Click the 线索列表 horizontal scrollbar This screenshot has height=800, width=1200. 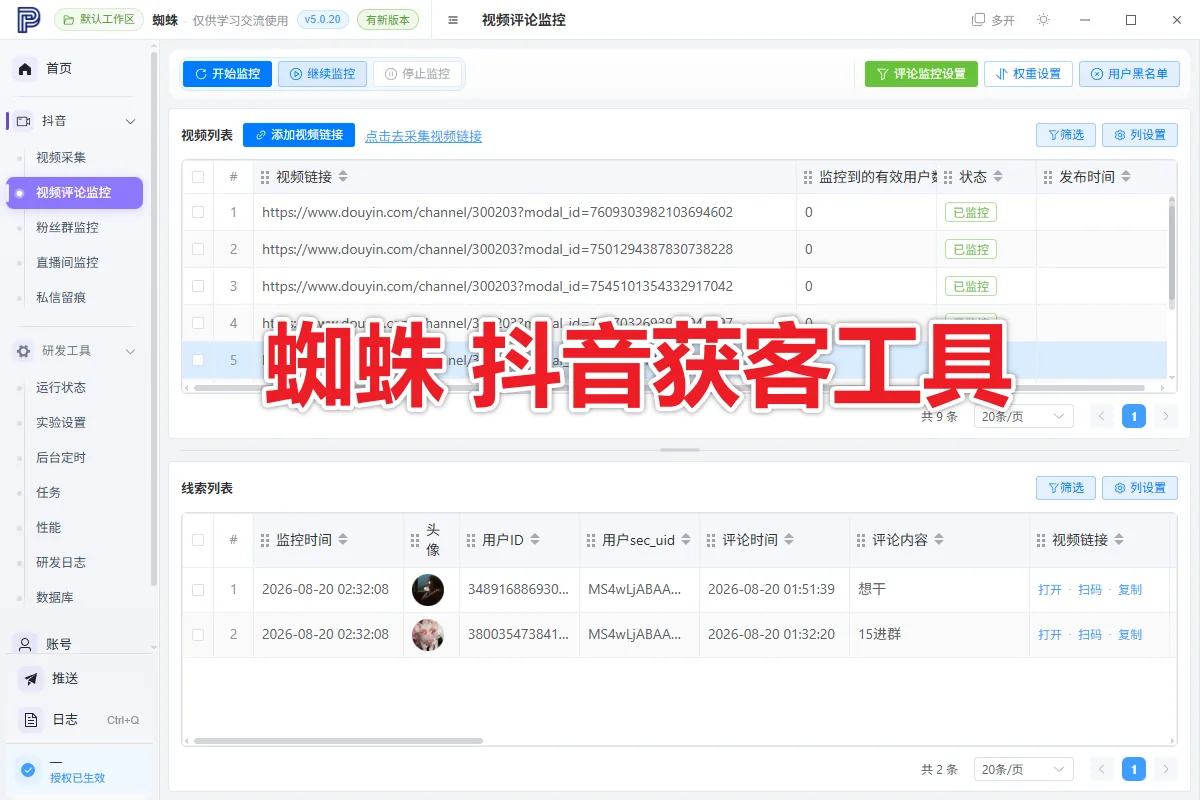pos(338,741)
